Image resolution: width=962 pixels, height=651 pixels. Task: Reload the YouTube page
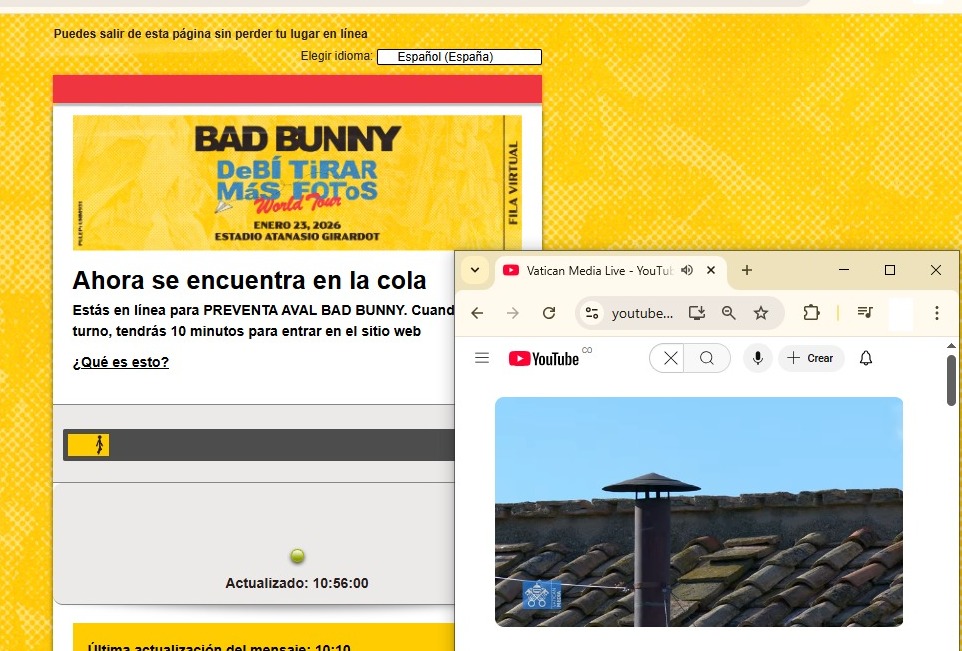tap(549, 313)
